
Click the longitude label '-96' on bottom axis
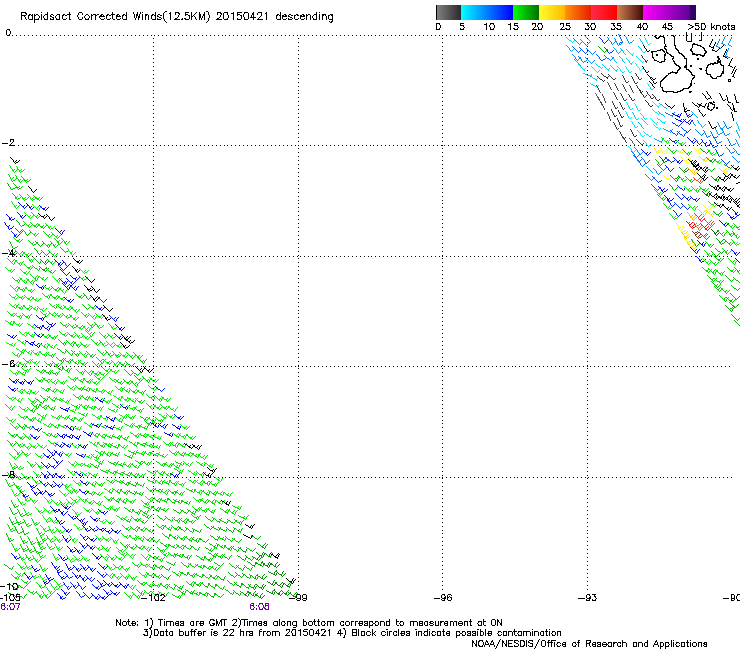pos(443,598)
